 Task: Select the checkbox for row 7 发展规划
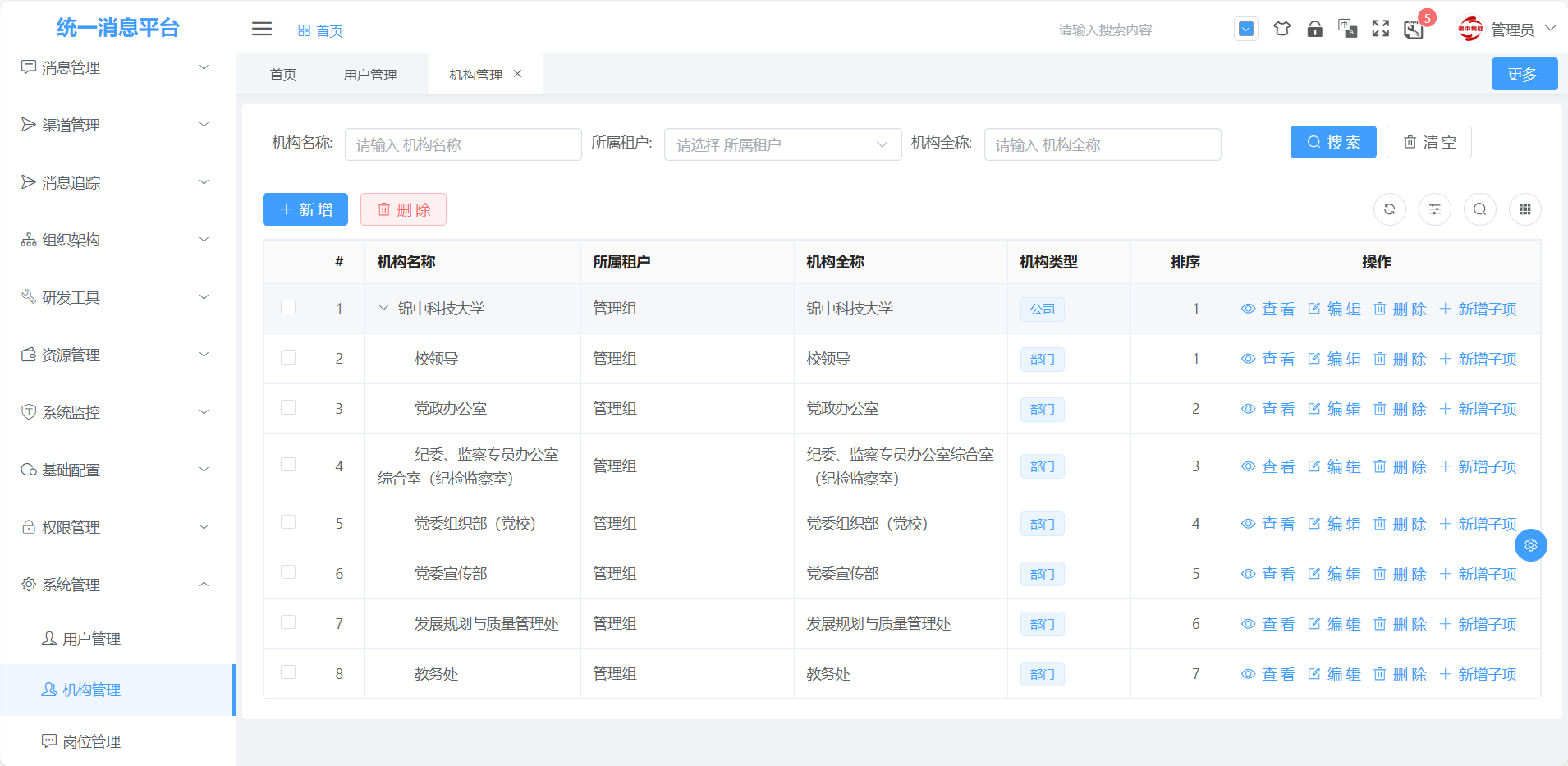(x=288, y=622)
